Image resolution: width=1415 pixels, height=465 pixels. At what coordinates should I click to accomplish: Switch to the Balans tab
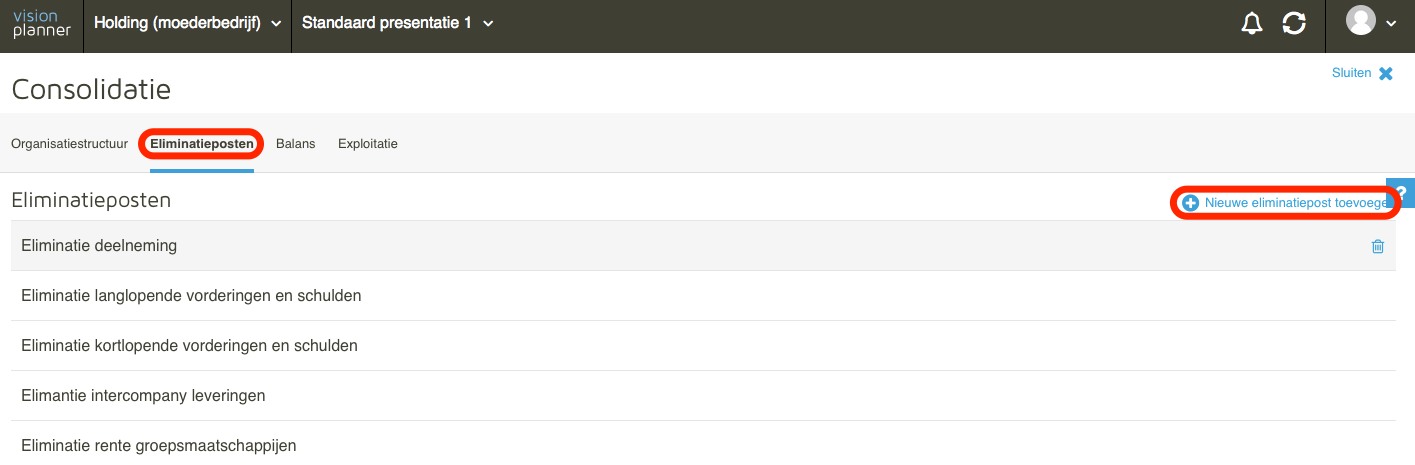[295, 144]
